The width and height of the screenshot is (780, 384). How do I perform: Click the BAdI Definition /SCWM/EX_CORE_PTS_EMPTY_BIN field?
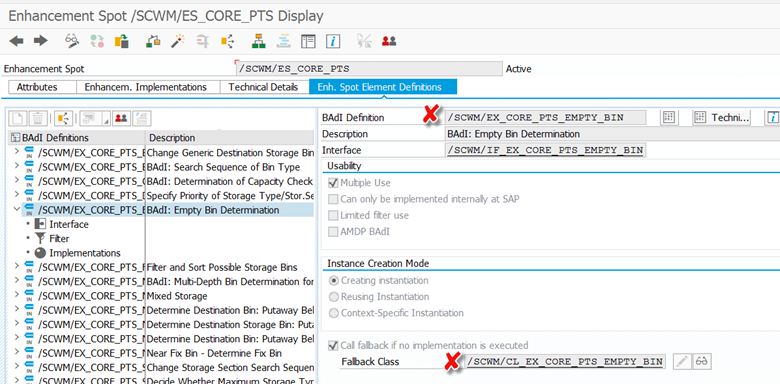[x=545, y=117]
